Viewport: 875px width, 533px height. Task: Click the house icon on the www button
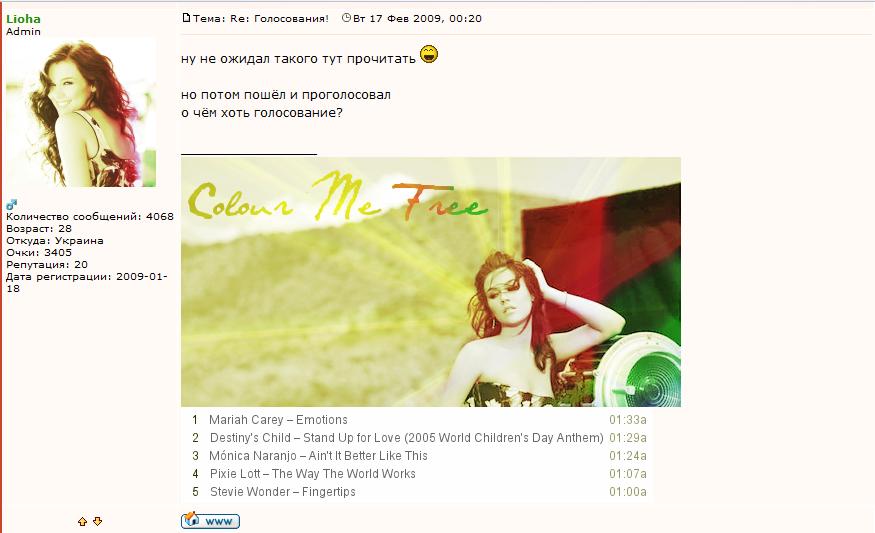click(191, 519)
